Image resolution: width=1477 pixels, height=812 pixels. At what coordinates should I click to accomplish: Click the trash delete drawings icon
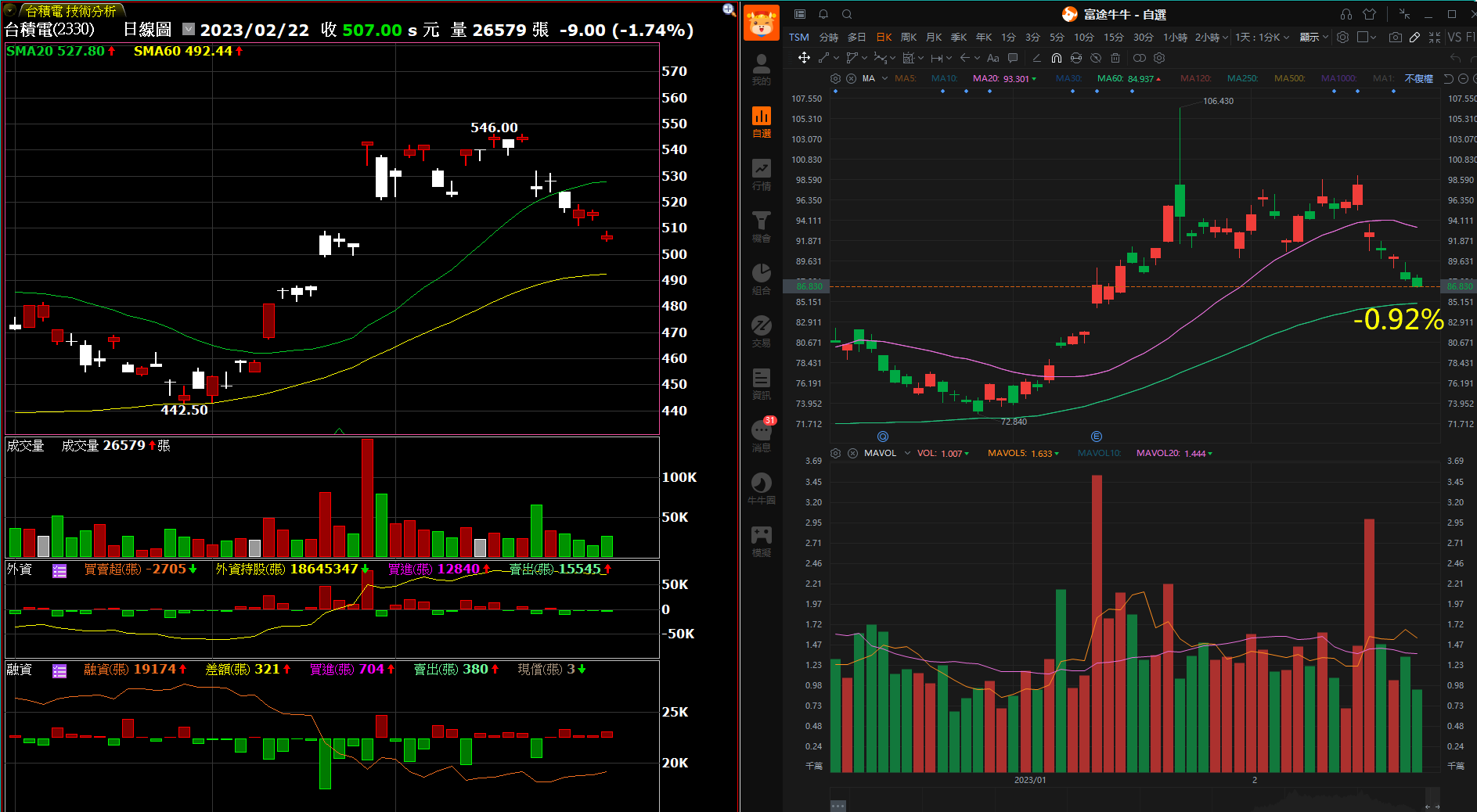(1115, 58)
